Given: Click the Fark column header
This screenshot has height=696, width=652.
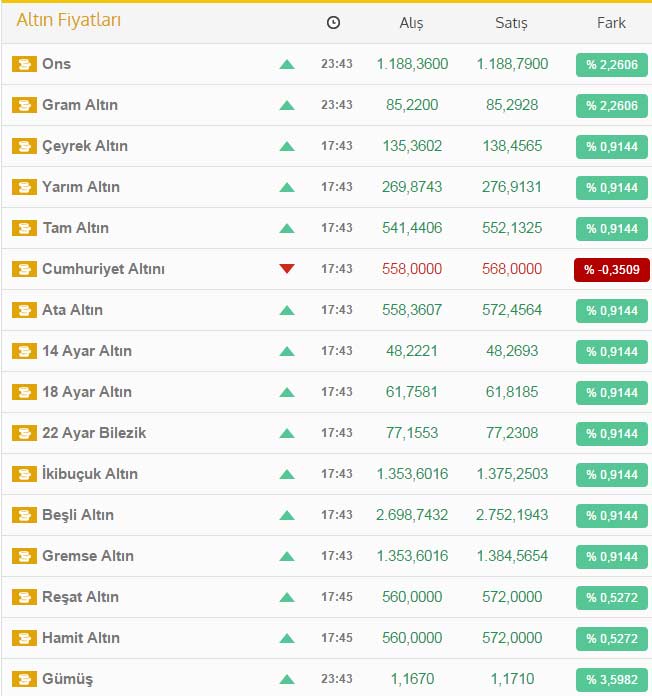Looking at the screenshot, I should click(611, 23).
